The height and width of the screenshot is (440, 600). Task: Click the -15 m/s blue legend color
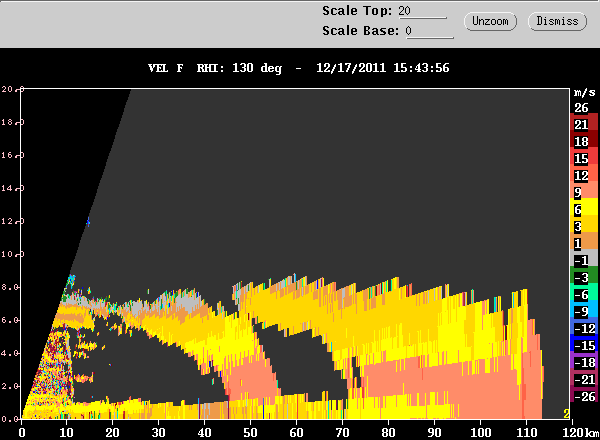pyautogui.click(x=585, y=345)
